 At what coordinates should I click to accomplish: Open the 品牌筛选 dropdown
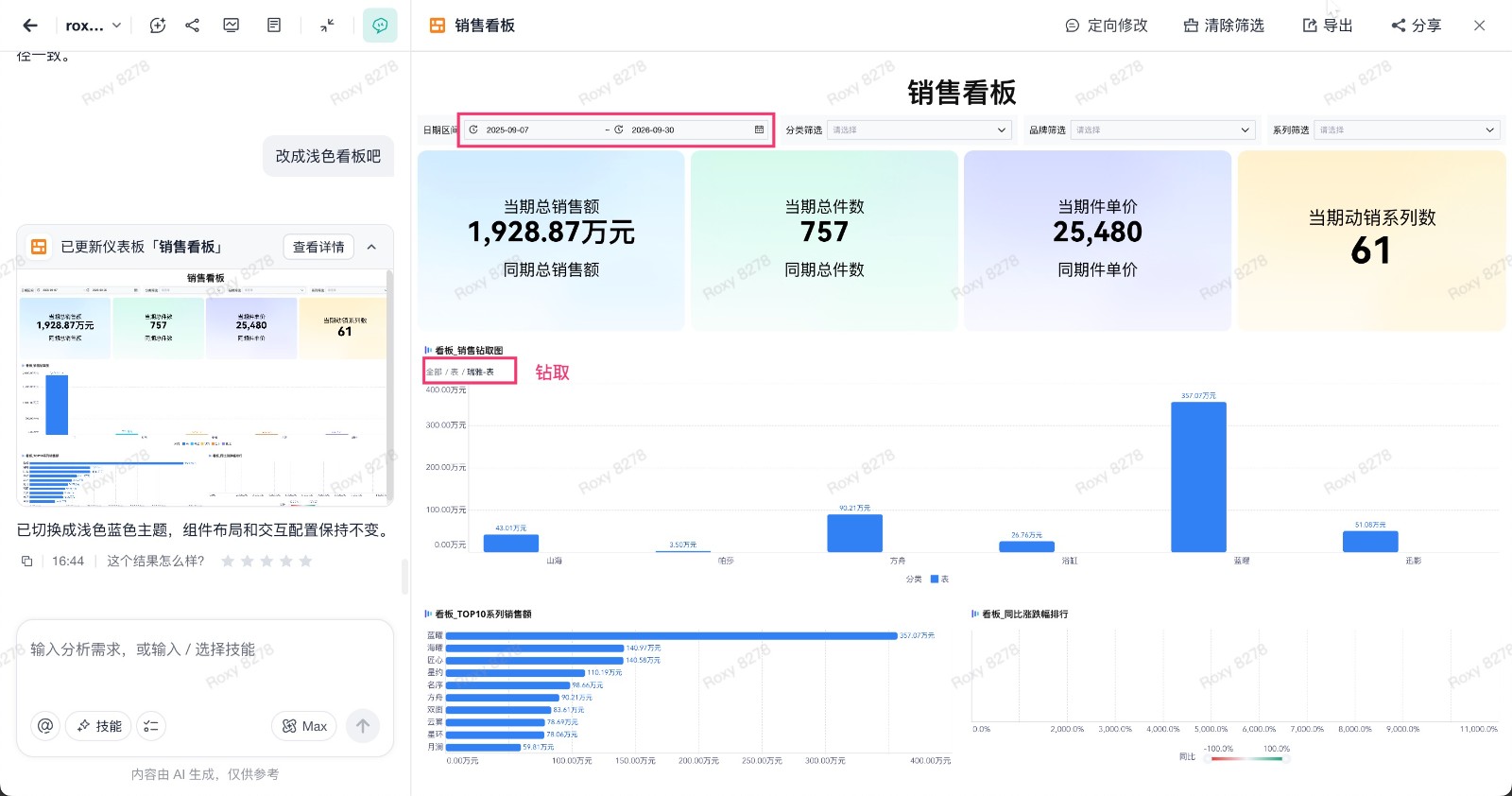point(1163,130)
